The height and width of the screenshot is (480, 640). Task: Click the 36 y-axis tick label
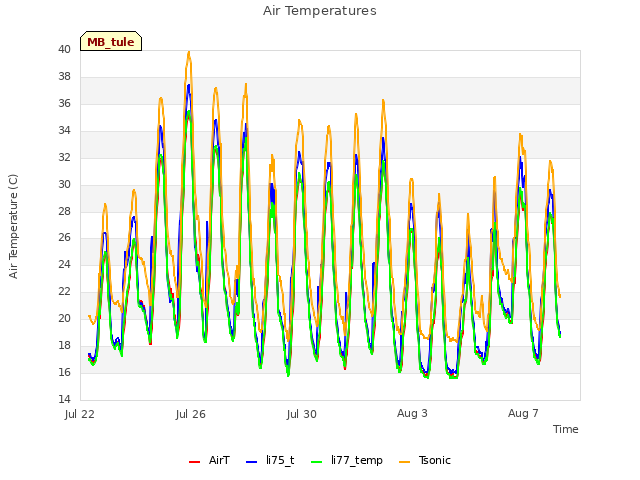tap(64, 103)
